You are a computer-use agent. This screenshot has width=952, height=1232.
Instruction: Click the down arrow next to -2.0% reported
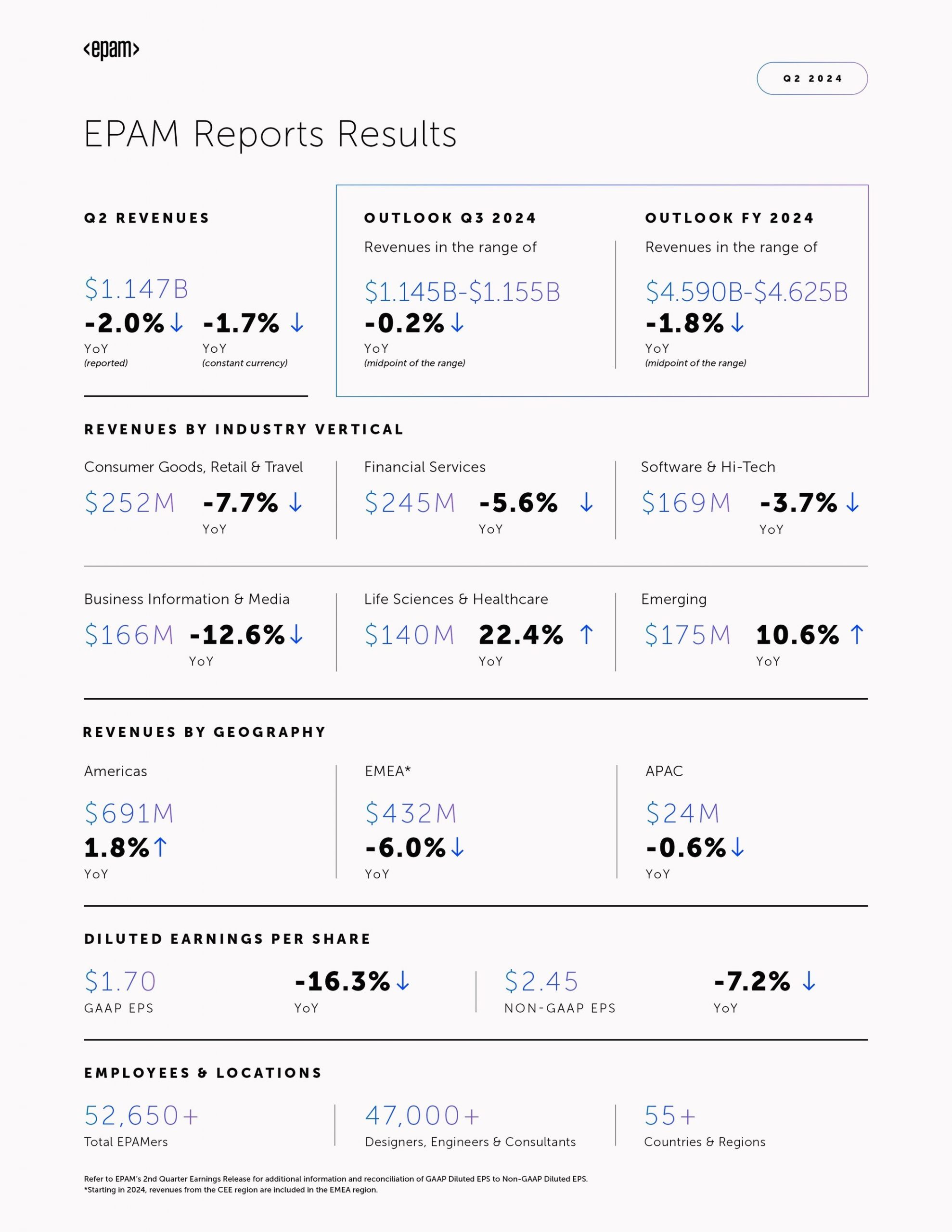(177, 322)
